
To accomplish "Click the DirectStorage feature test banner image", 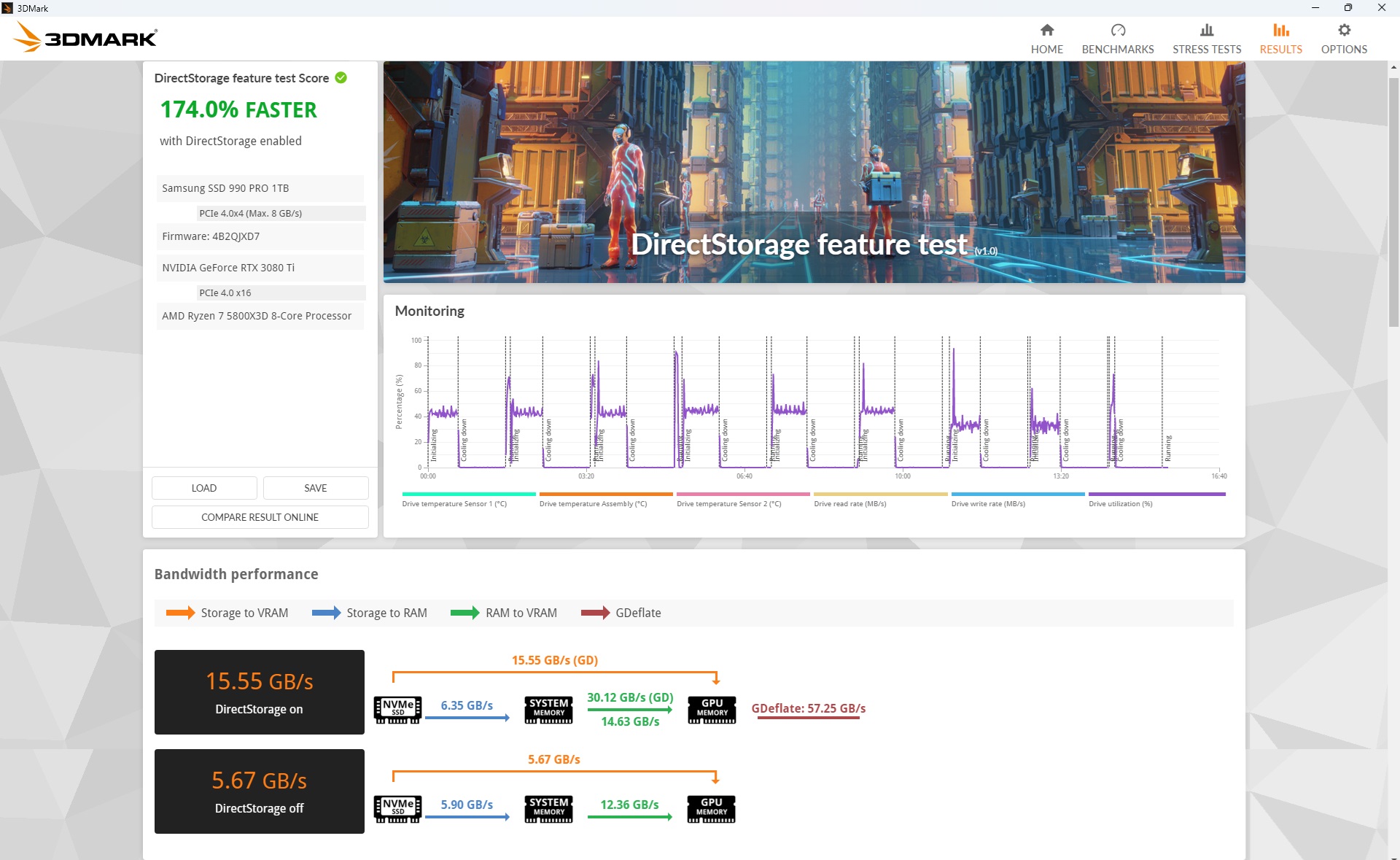I will pyautogui.click(x=814, y=172).
